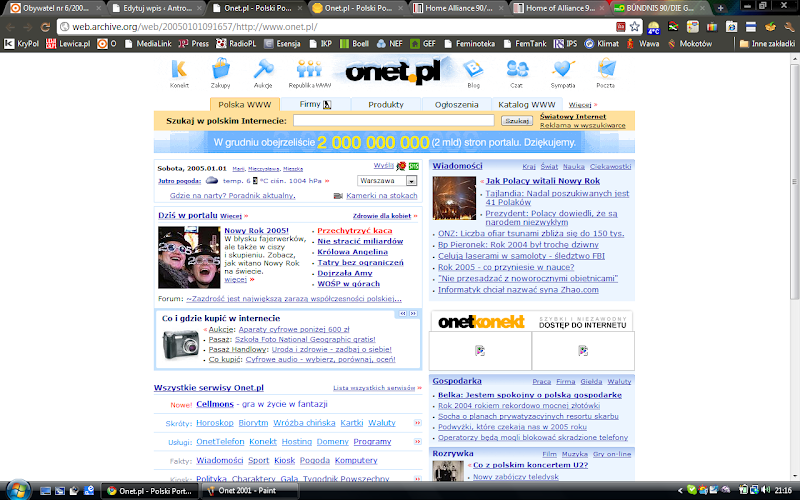The width and height of the screenshot is (800, 500).
Task: Open the RadioPL bookmark
Action: (x=236, y=44)
